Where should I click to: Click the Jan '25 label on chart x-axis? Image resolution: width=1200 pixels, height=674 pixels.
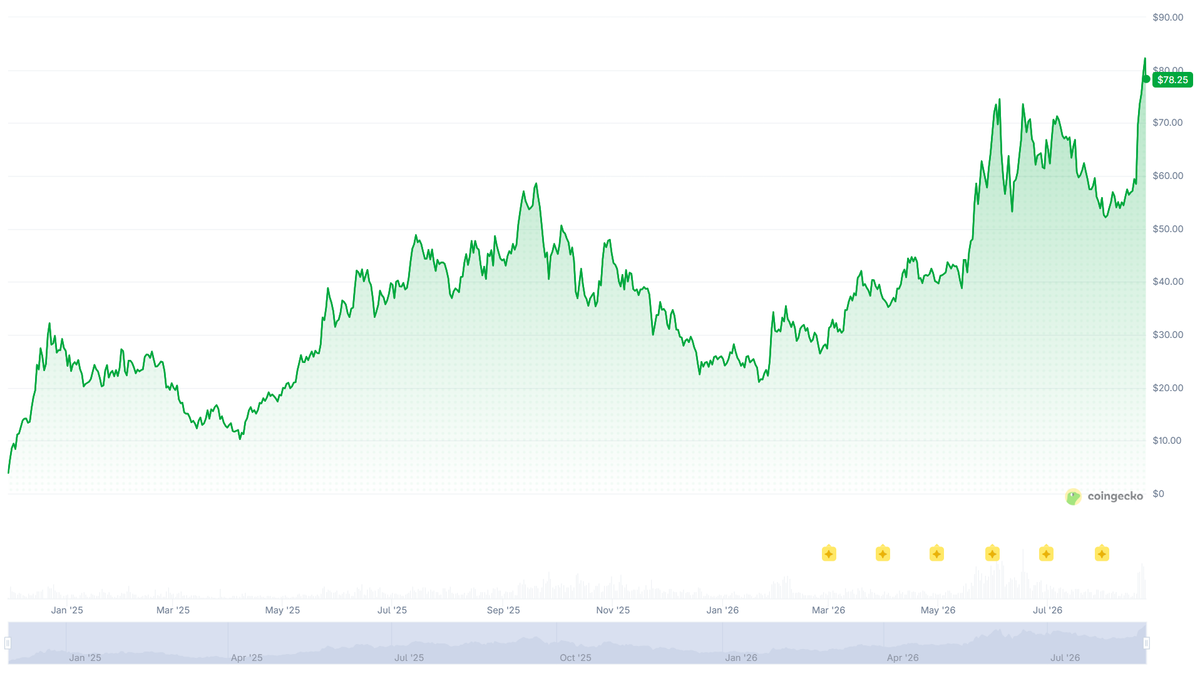coord(67,610)
